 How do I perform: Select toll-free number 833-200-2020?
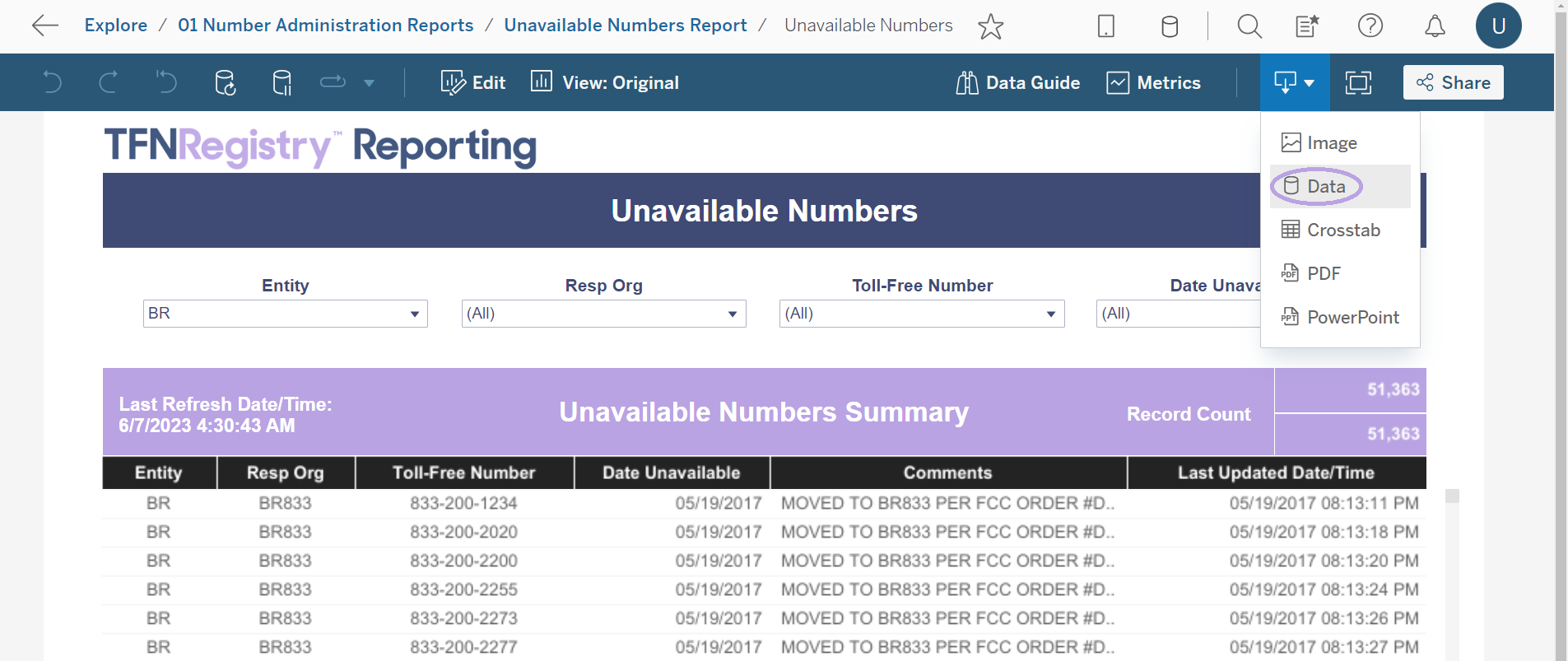click(464, 532)
